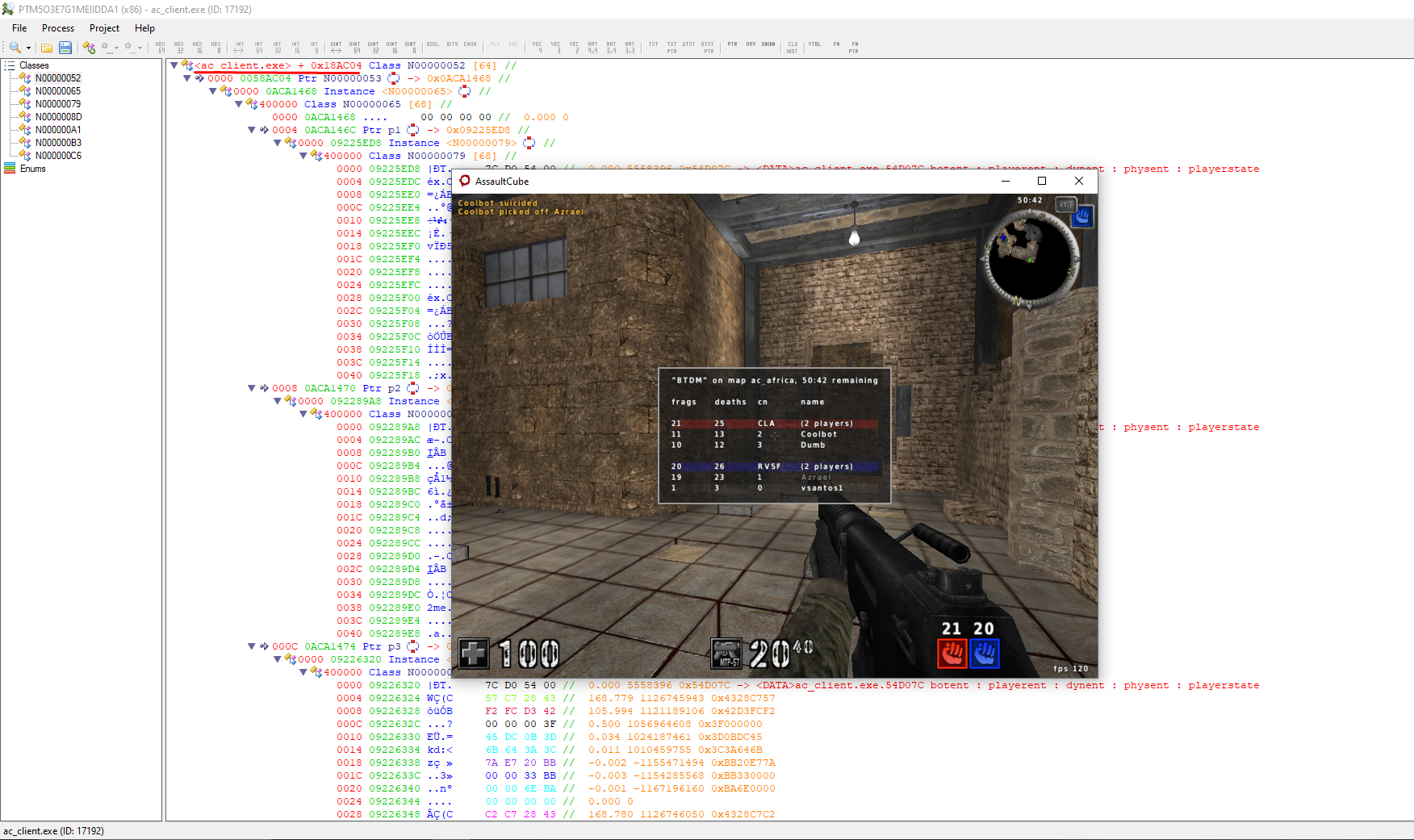Collapse the Ptr p1 node arrow
The image size is (1414, 840).
click(251, 130)
